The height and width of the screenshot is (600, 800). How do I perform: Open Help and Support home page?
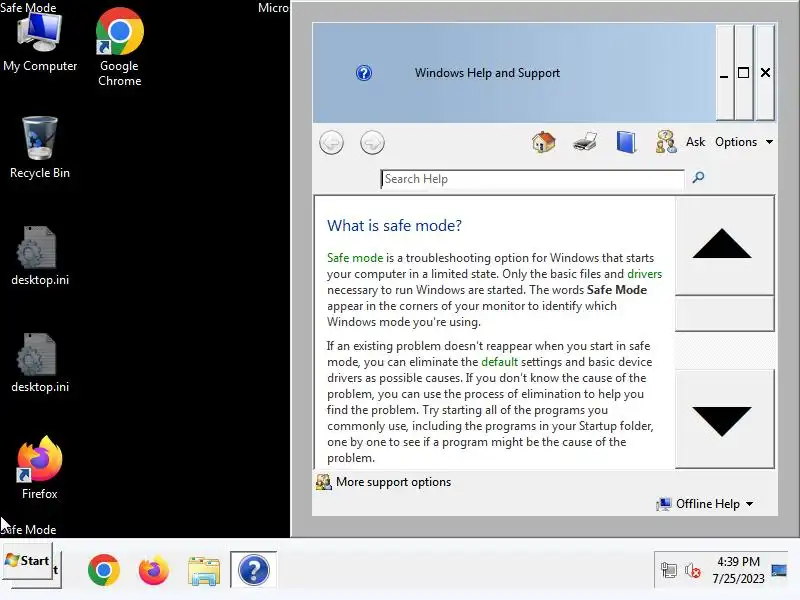[544, 142]
